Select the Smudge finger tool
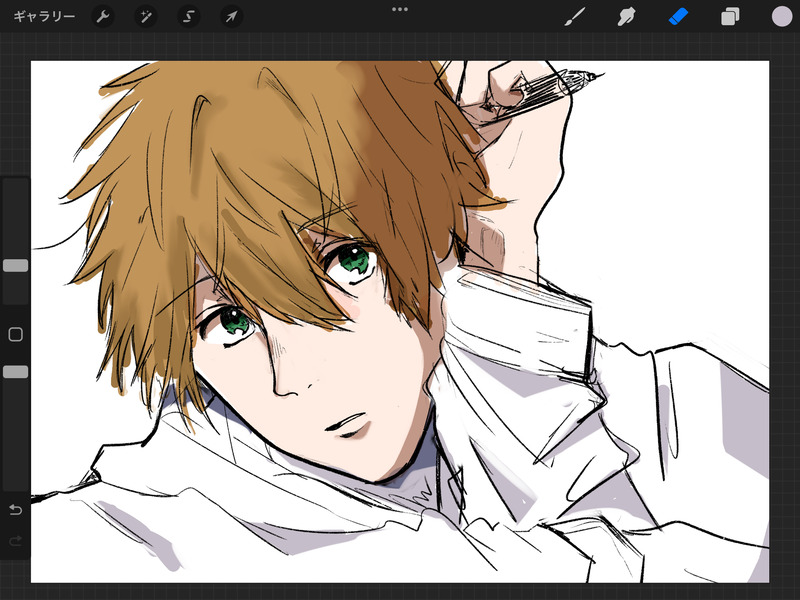 coord(627,17)
